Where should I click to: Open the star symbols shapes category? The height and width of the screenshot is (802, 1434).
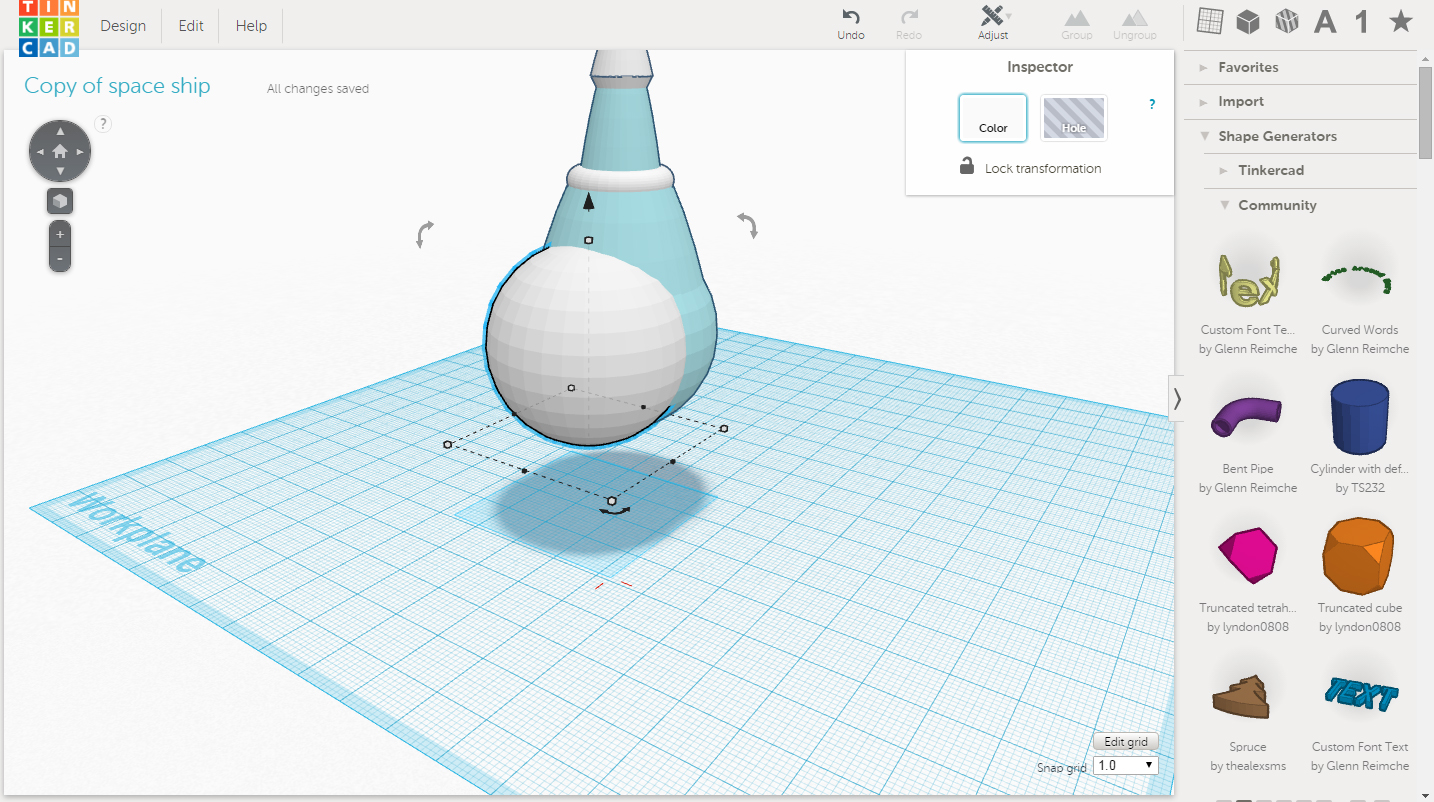[1400, 21]
